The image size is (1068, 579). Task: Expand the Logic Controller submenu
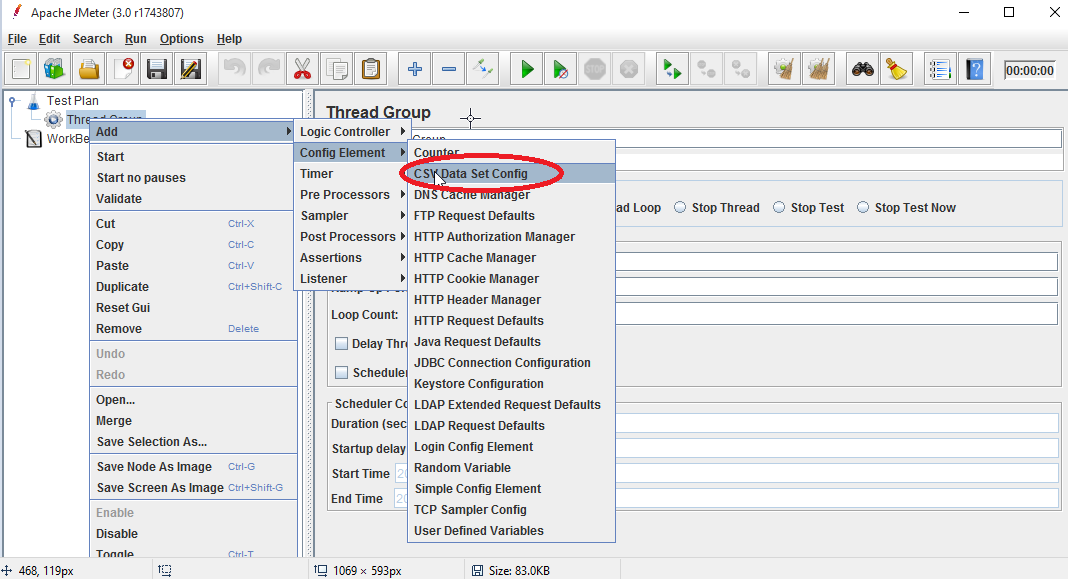351,131
